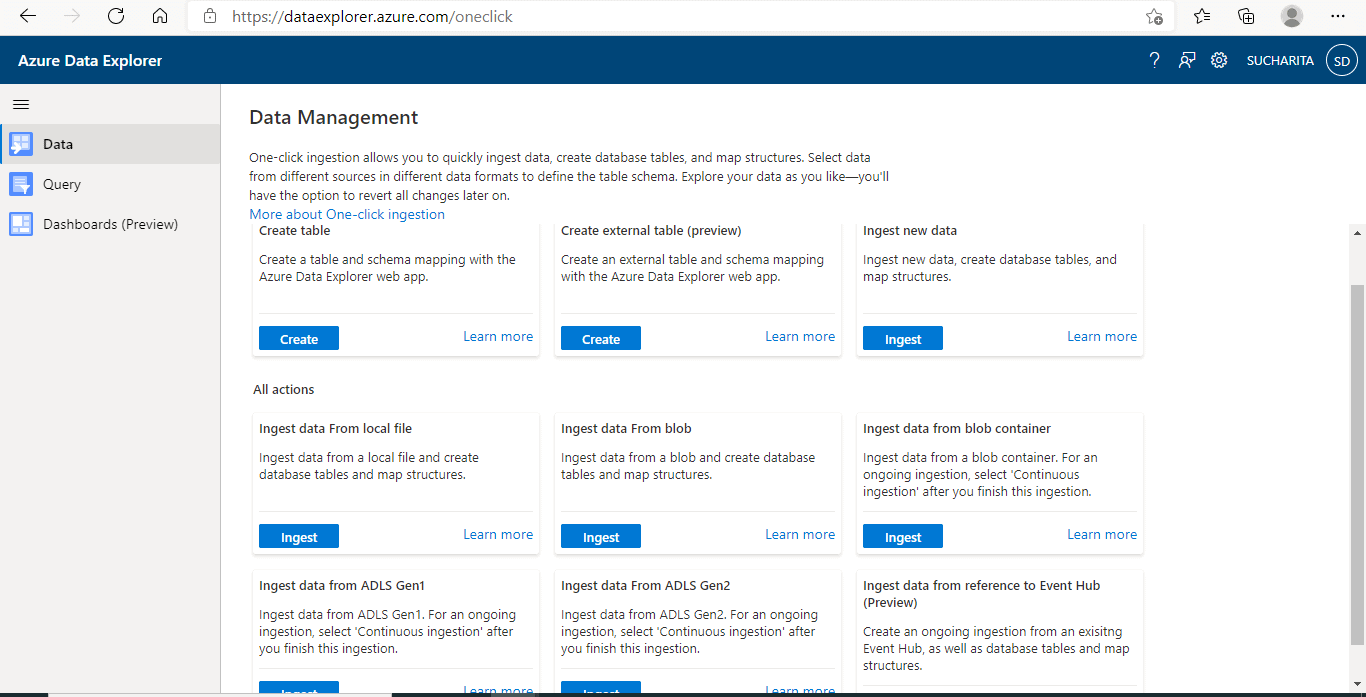Click Ingest under Ingest data From blob
This screenshot has width=1366, height=697.
[601, 537]
